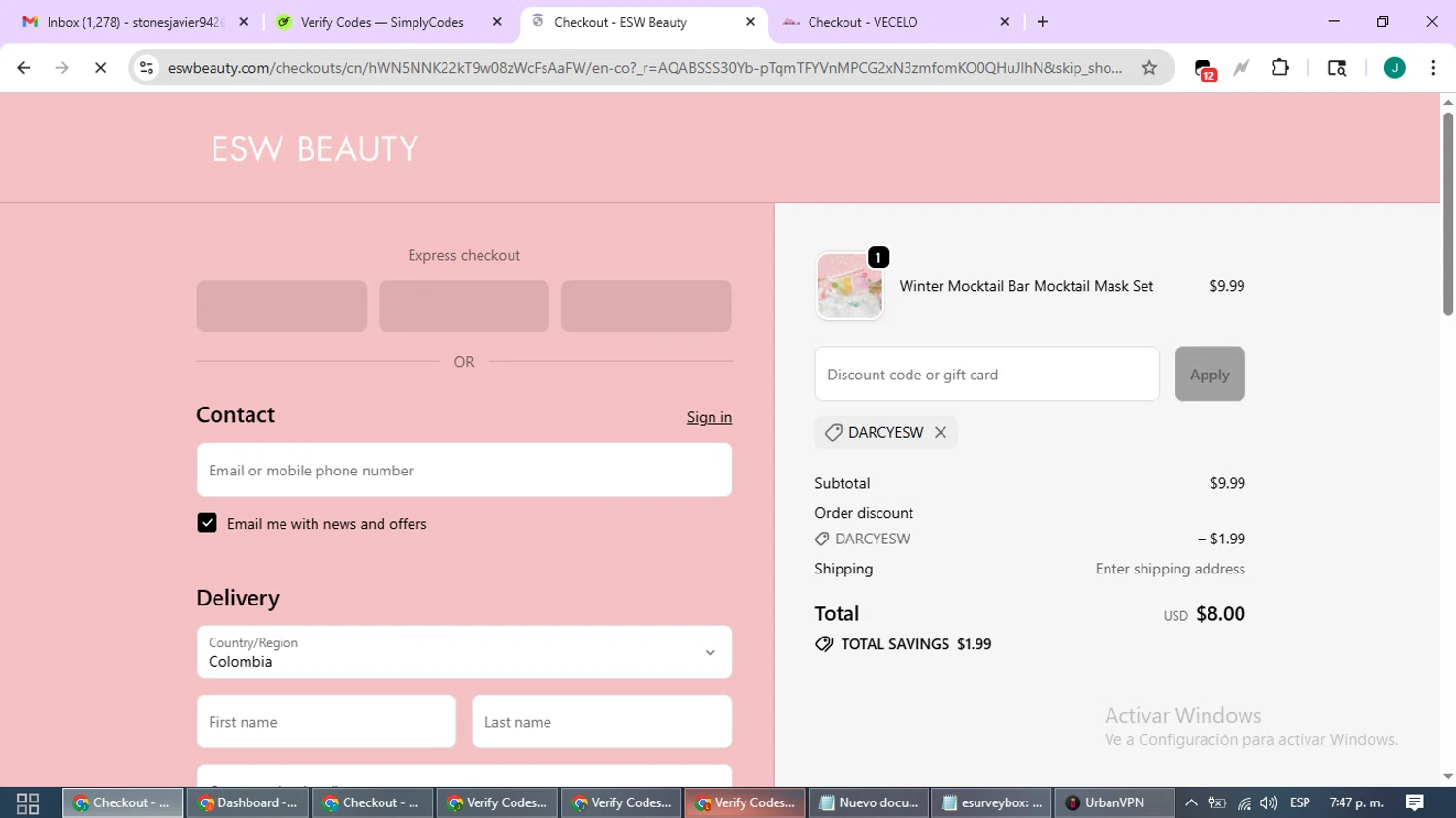Click the $8.00 total amount
This screenshot has height=818, width=1456.
(1220, 614)
